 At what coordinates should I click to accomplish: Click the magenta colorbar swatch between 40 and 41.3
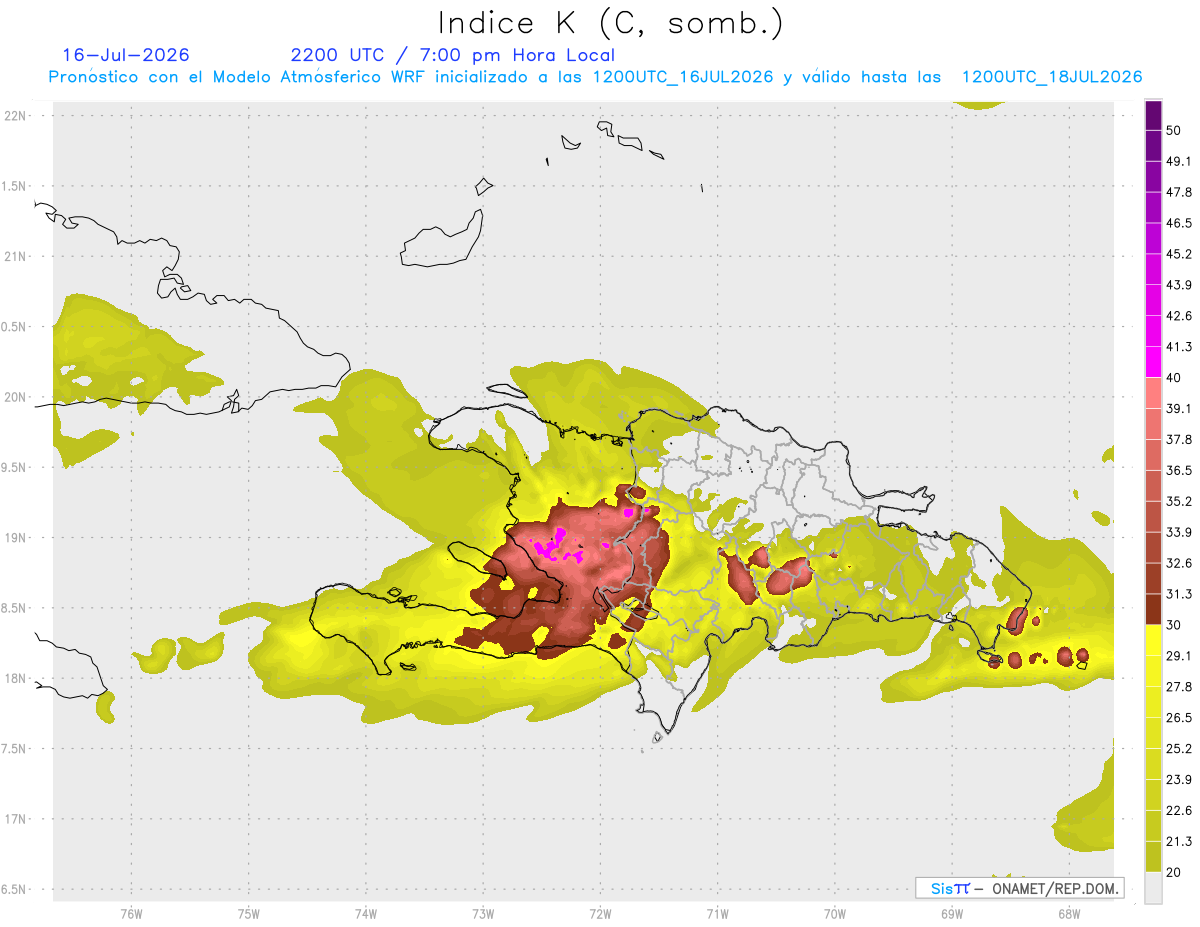1153,362
